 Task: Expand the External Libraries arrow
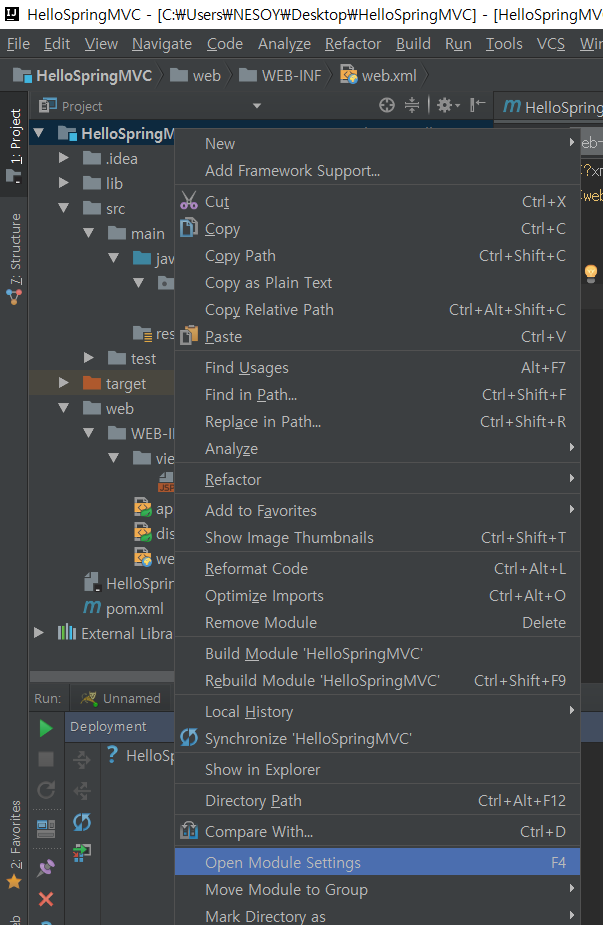(38, 632)
